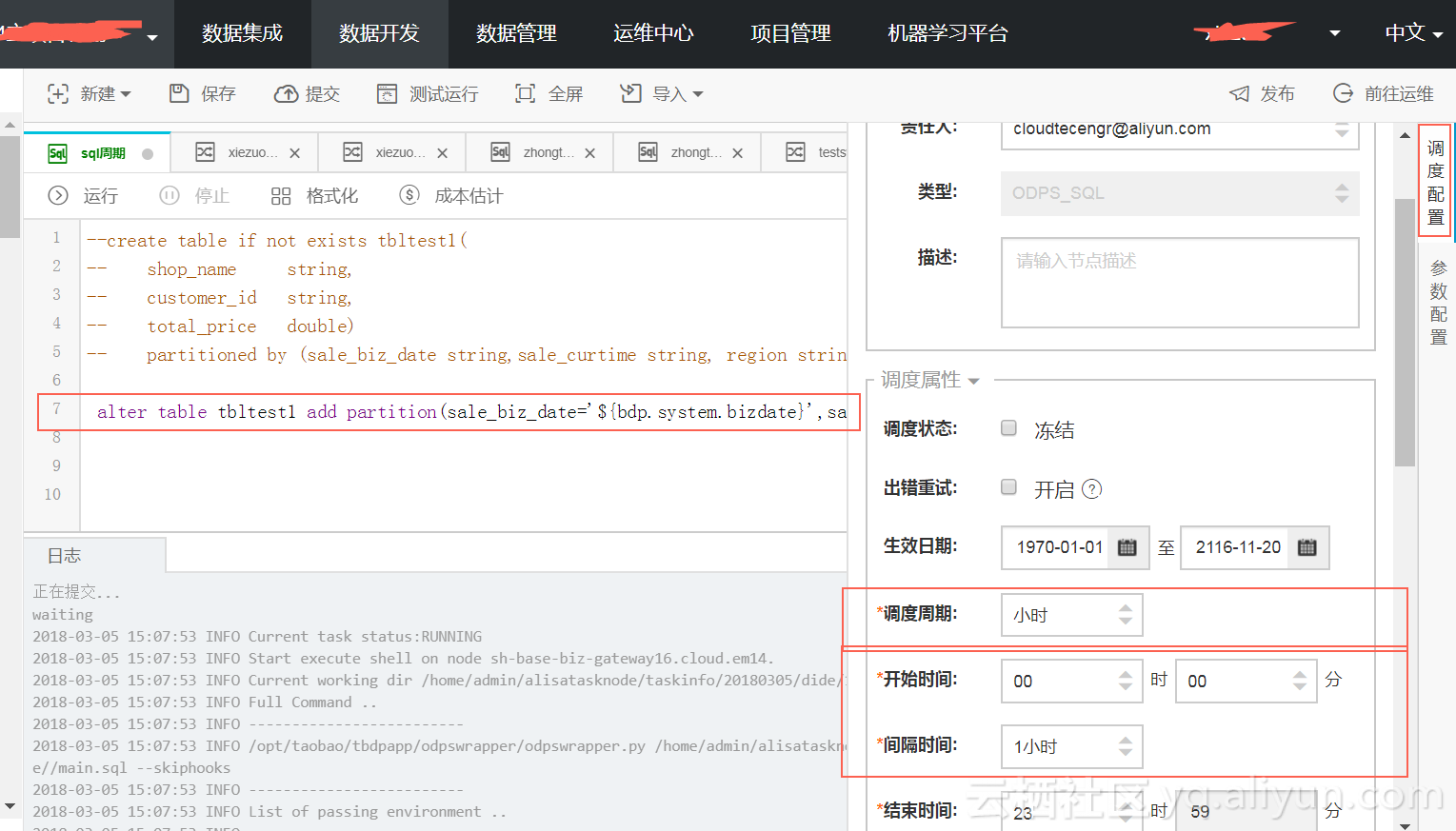
Task: Open the 调度配置 side panel tab
Action: 1435,181
